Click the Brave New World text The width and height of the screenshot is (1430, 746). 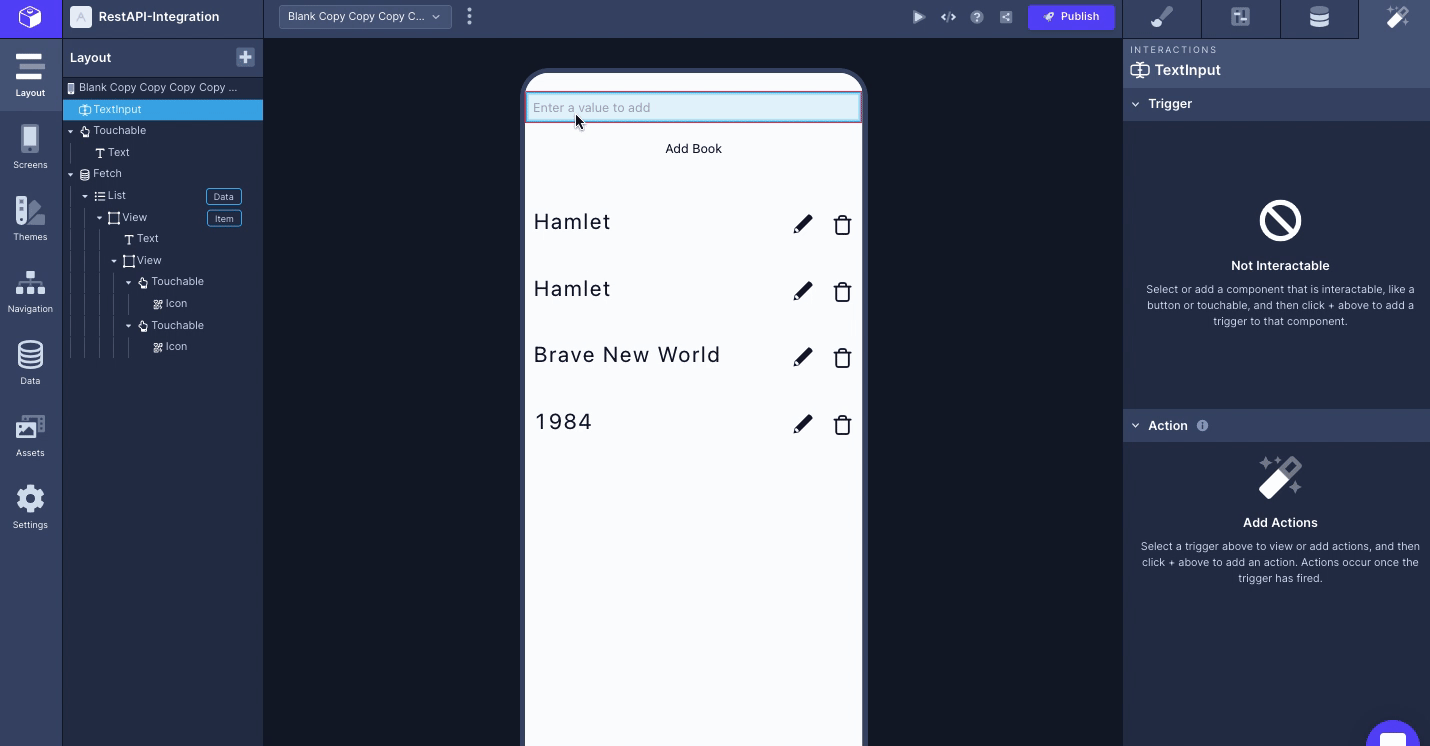point(627,355)
